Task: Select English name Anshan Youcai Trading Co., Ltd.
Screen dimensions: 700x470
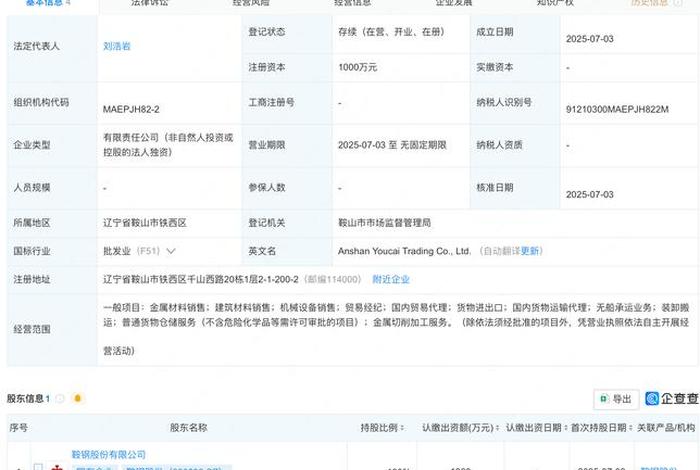Action: [404, 251]
